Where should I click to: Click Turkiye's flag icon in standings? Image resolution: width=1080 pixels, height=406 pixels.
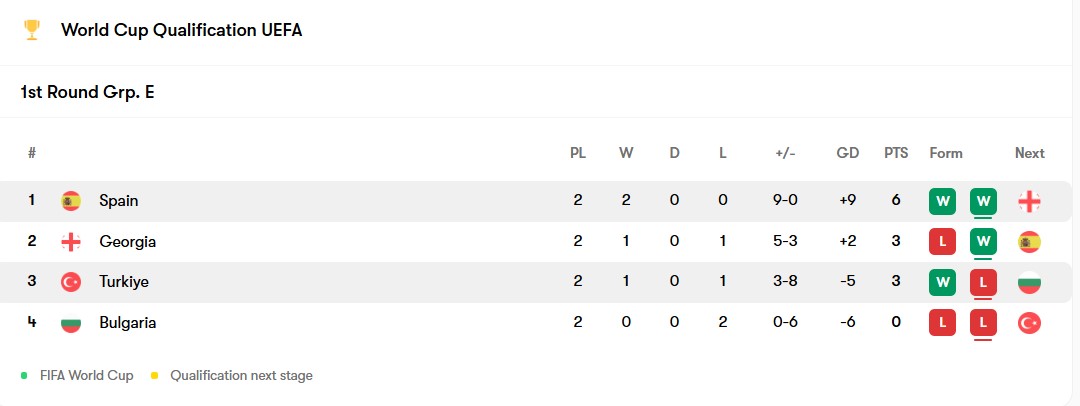pos(71,282)
